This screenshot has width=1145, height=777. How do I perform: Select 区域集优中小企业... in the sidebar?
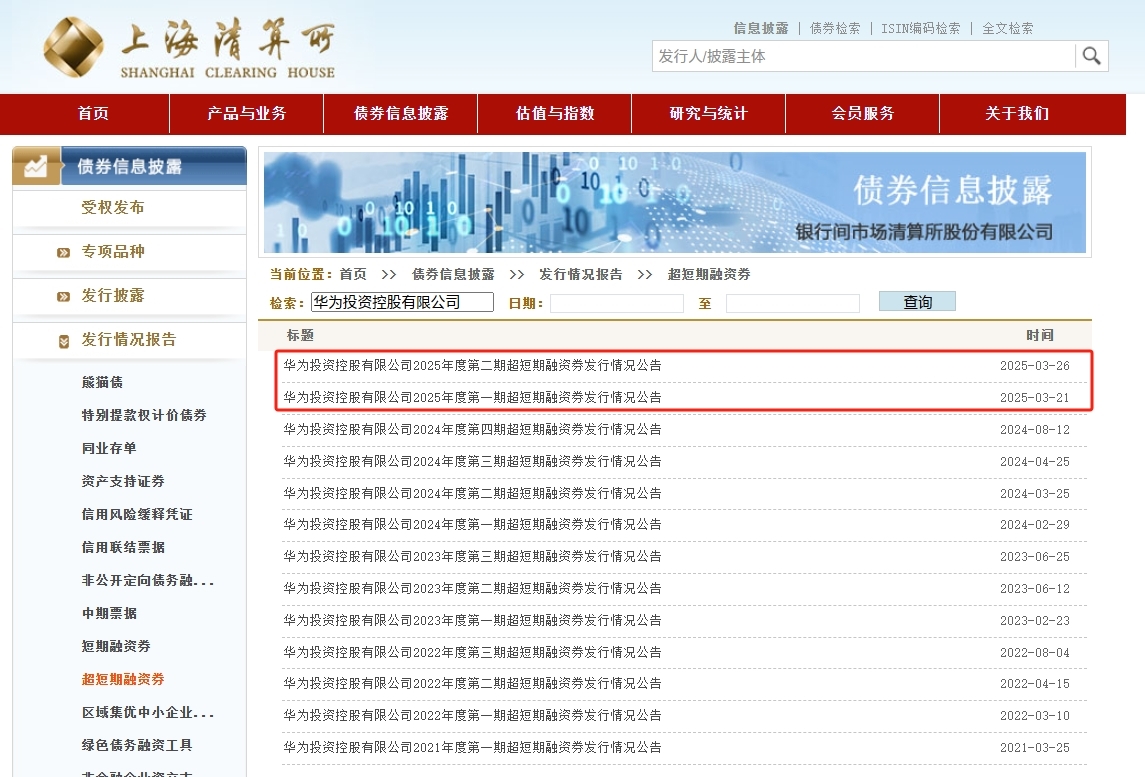coord(148,712)
